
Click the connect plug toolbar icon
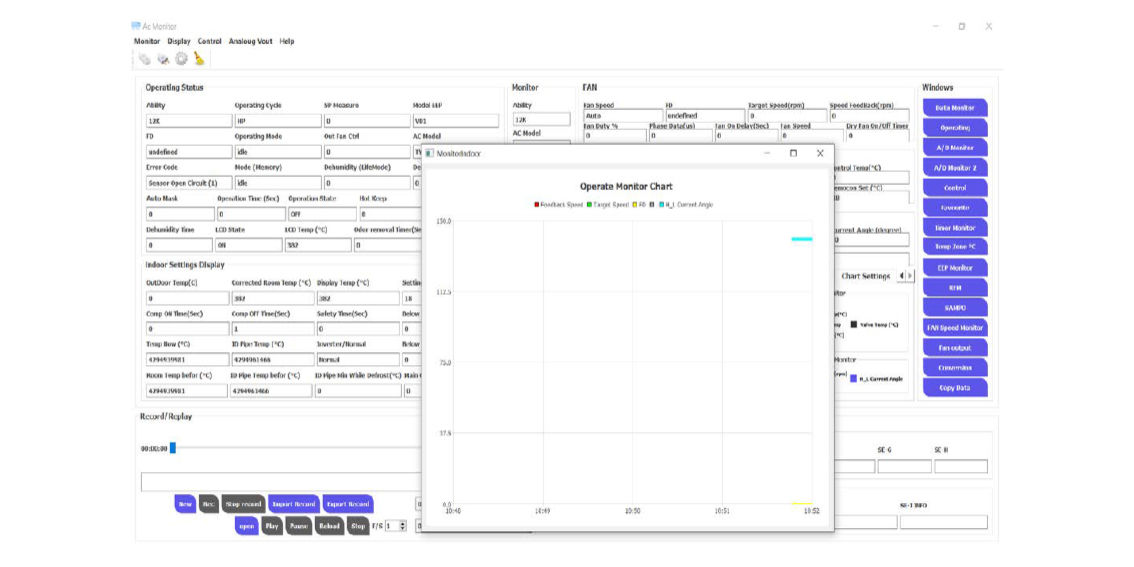click(145, 59)
